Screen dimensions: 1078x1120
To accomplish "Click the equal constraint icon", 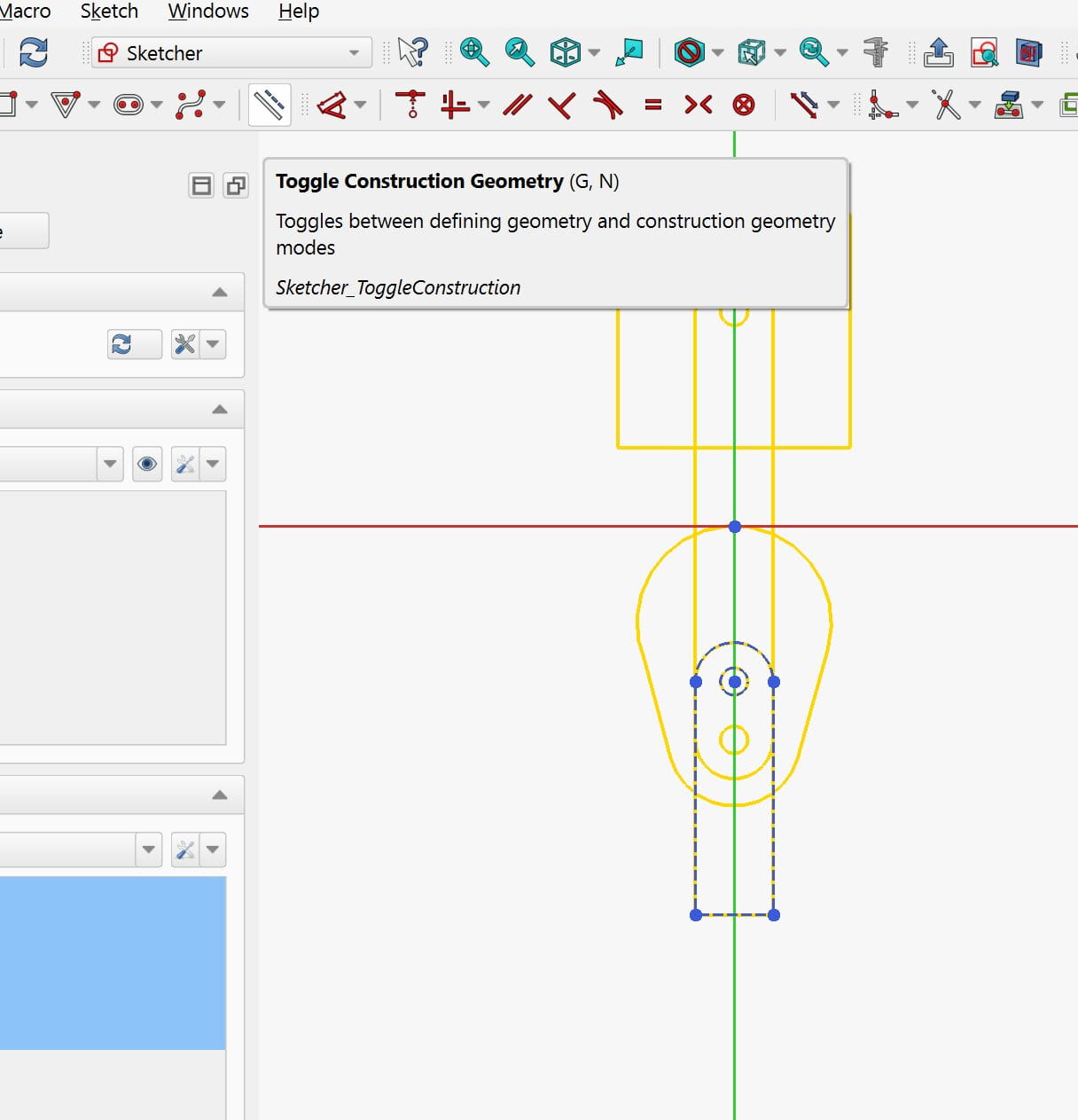I will [x=653, y=106].
